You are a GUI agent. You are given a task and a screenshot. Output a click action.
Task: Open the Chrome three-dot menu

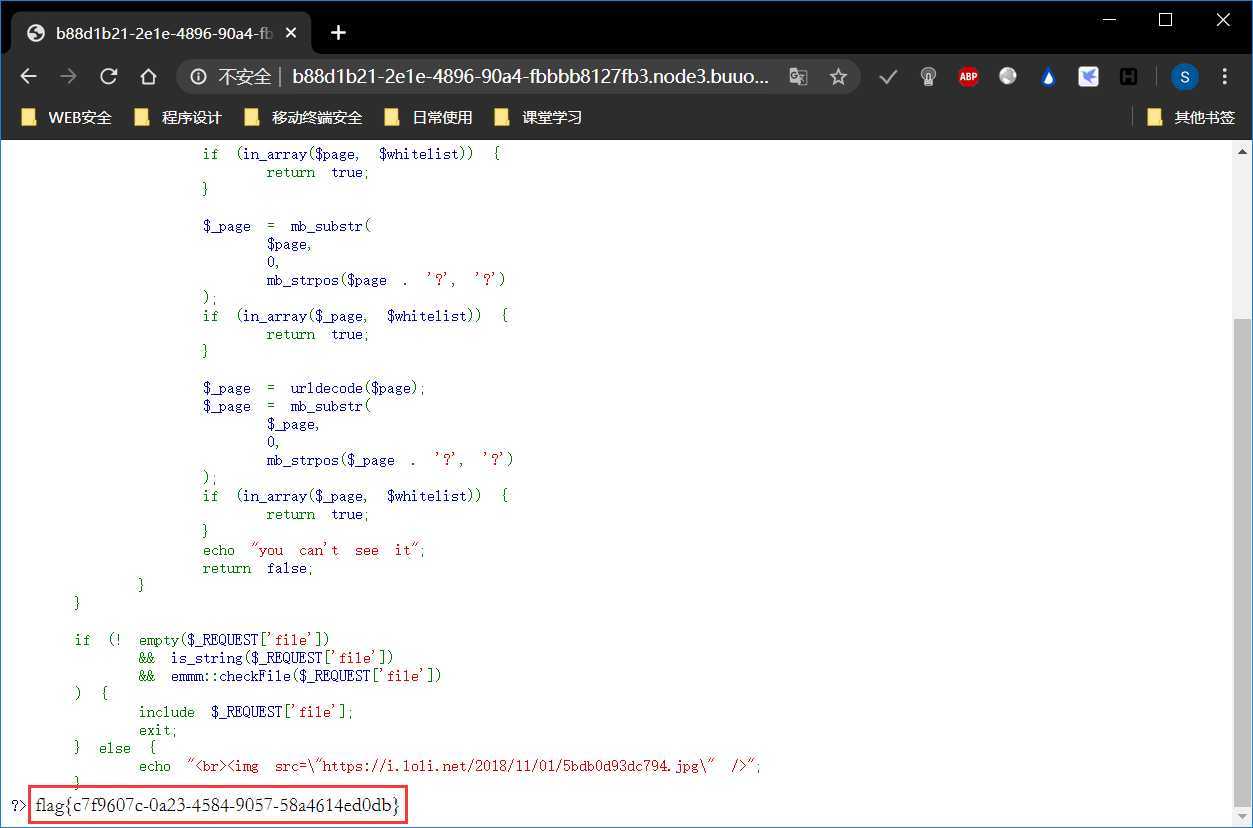(1225, 77)
